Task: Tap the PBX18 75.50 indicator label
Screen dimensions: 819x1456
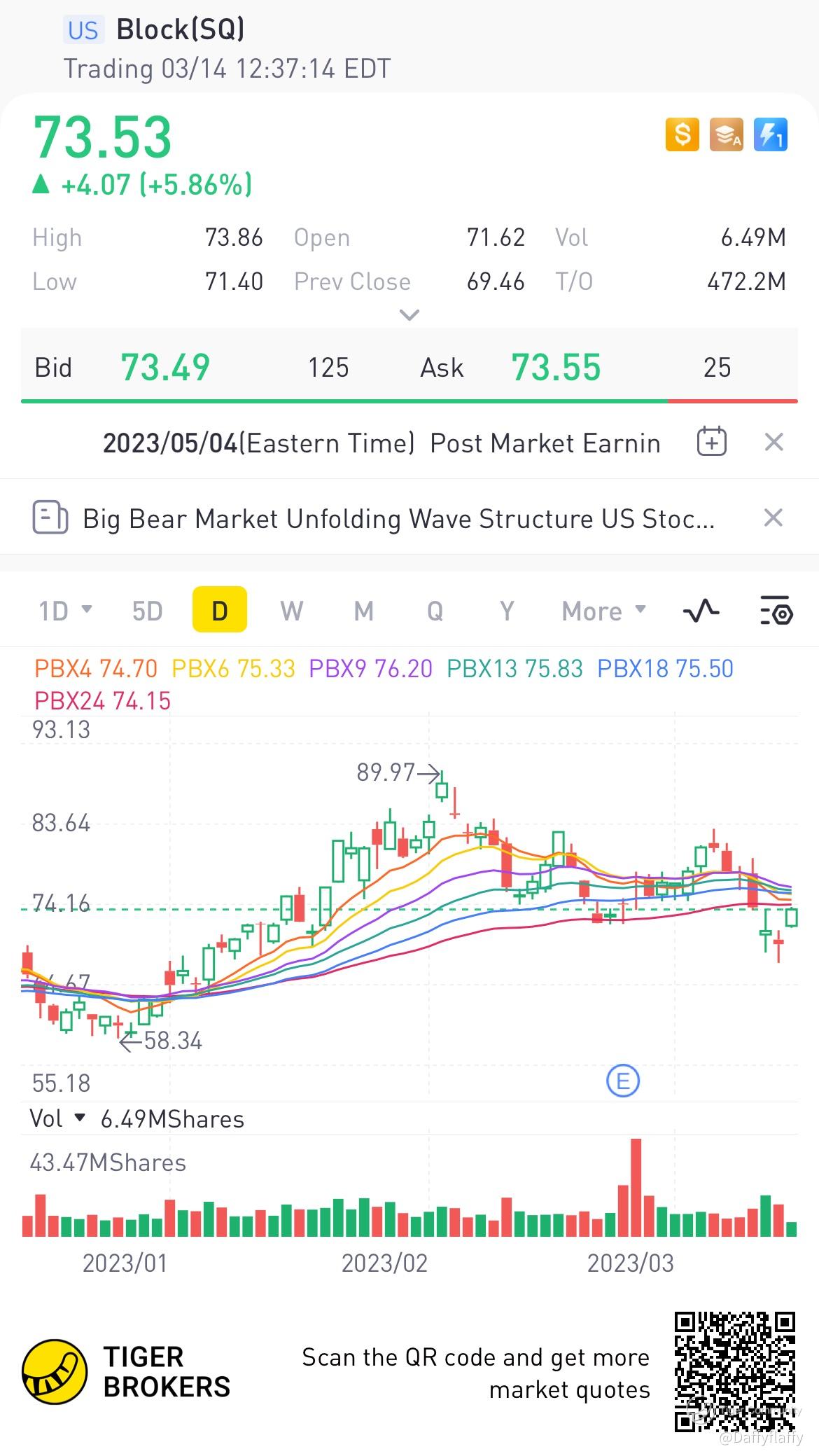Action: [x=665, y=669]
